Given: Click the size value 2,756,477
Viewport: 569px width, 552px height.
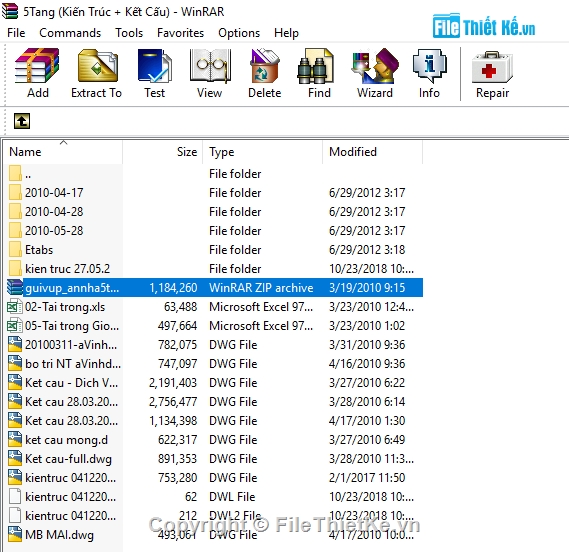Looking at the screenshot, I should coord(173,401).
